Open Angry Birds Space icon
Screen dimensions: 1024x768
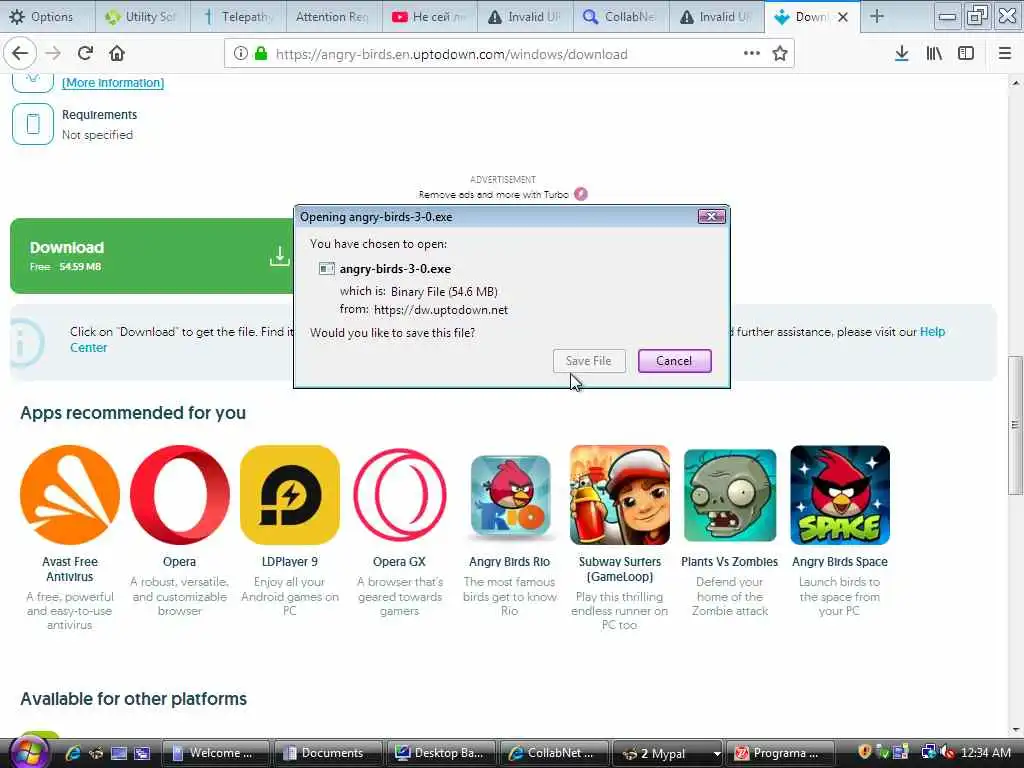click(840, 495)
